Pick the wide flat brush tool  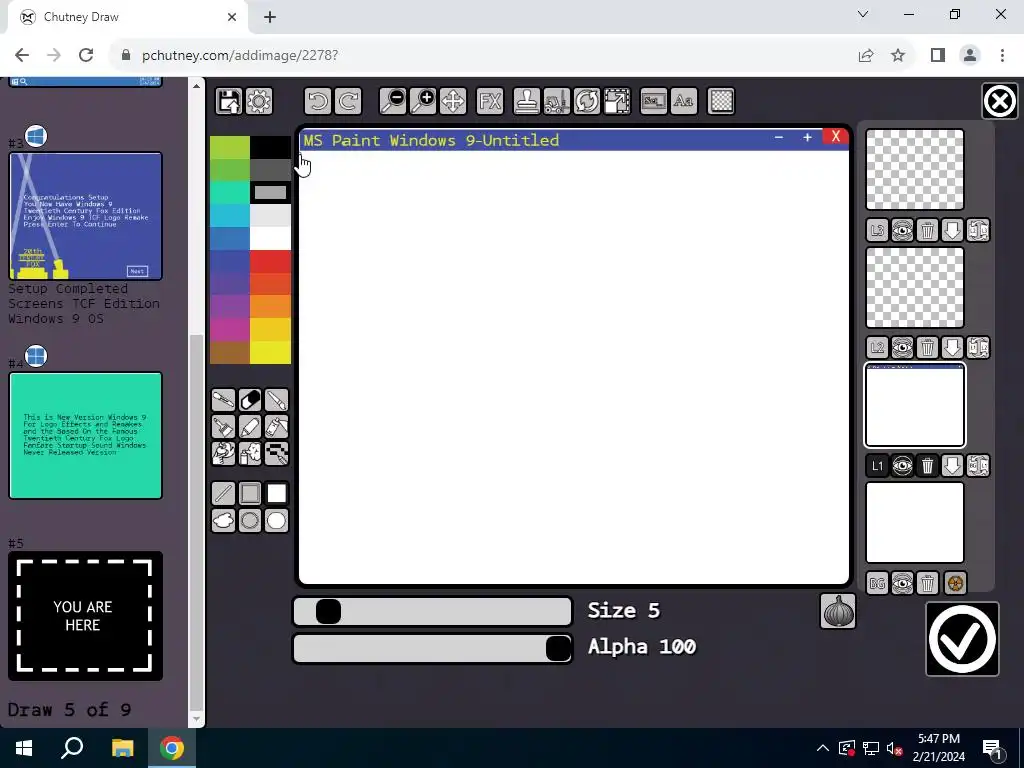coord(223,426)
